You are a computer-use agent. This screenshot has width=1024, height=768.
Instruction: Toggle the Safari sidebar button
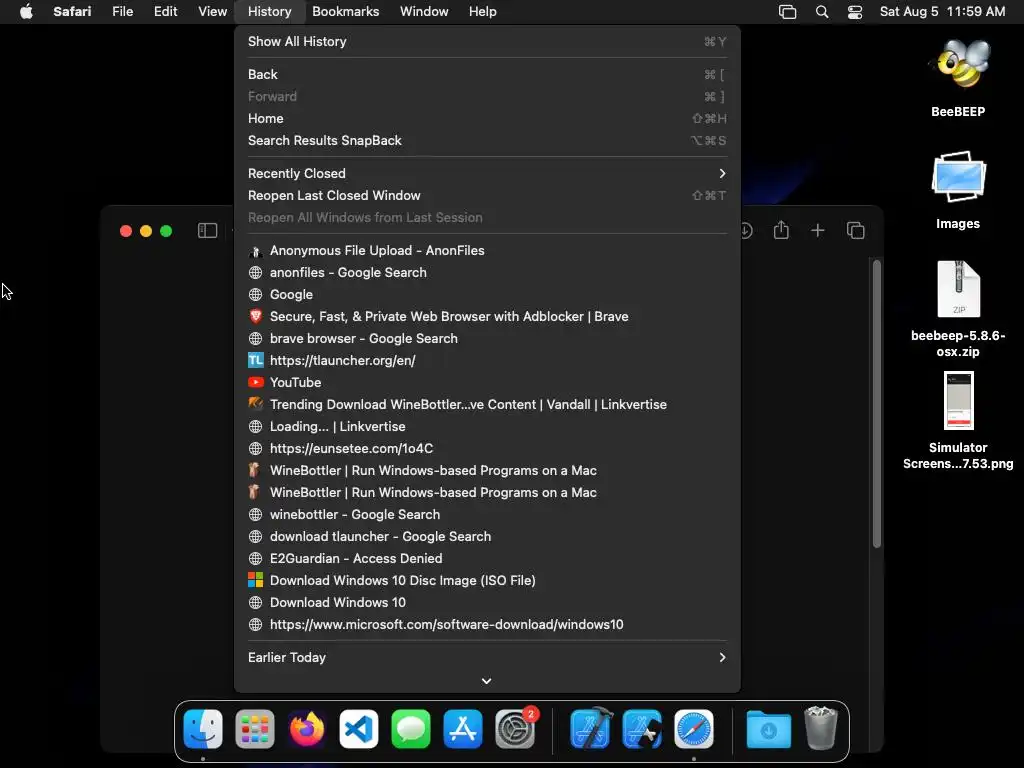pyautogui.click(x=207, y=231)
